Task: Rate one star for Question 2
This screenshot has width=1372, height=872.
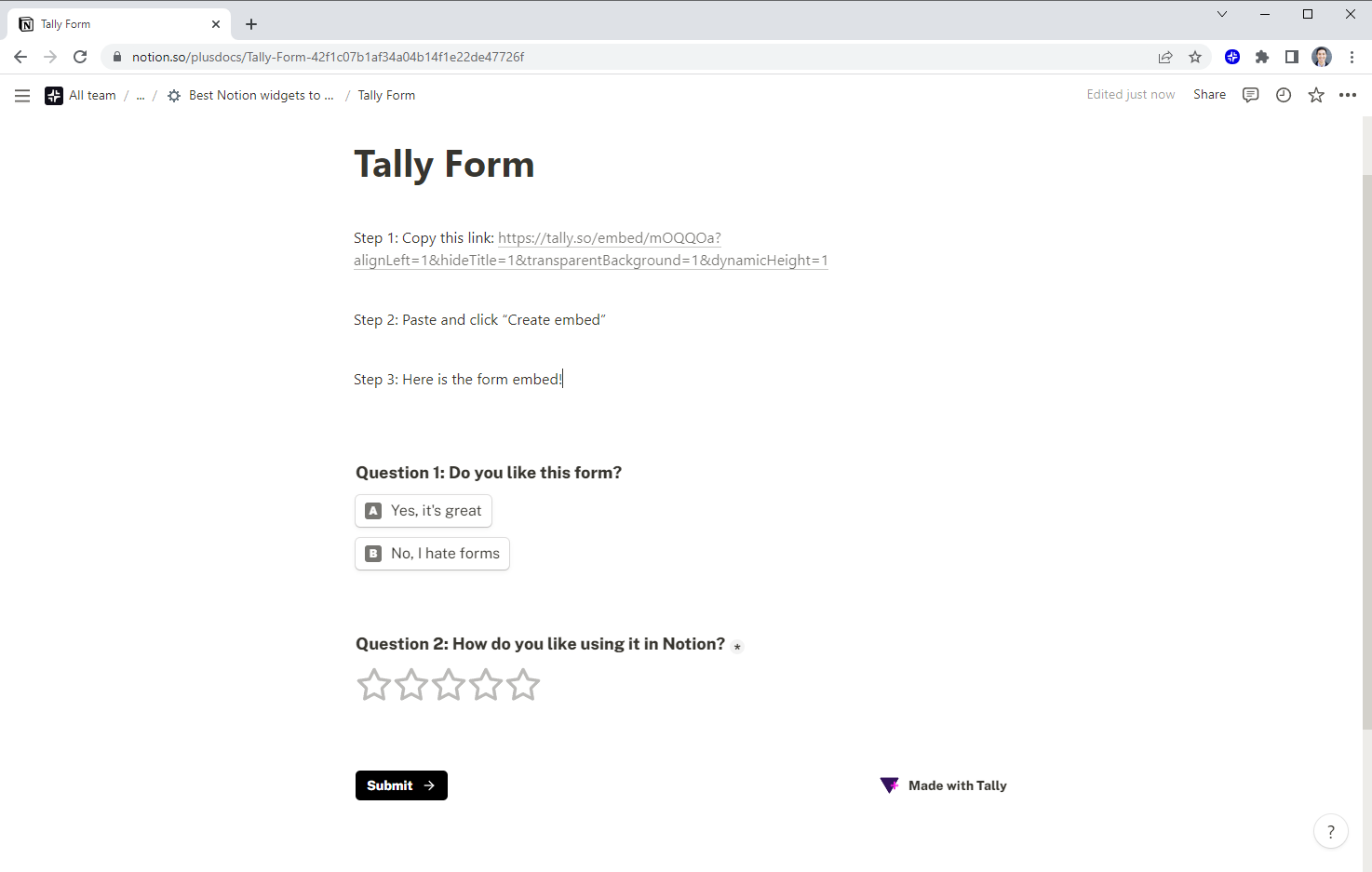Action: (374, 685)
